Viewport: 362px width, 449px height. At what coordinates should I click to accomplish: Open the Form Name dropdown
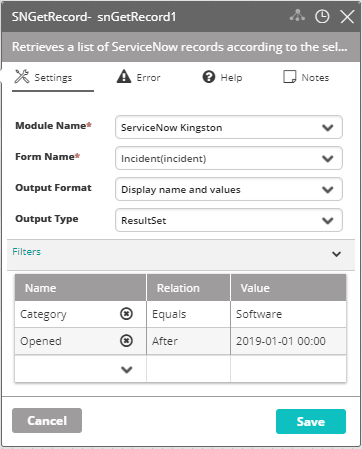pyautogui.click(x=229, y=158)
